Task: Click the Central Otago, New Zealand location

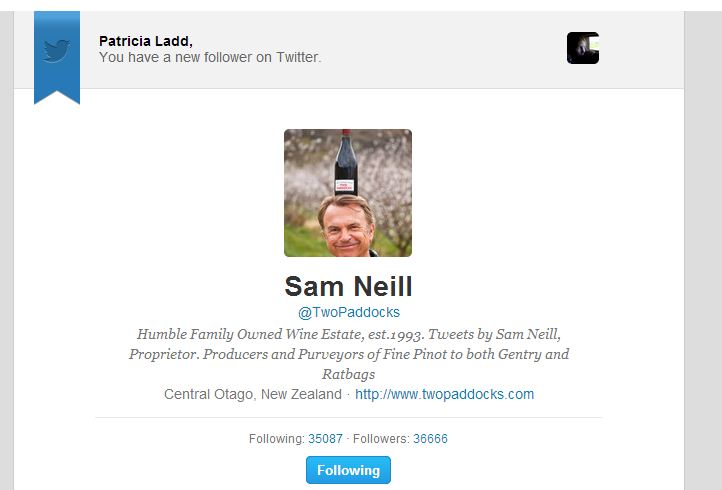Action: 253,394
